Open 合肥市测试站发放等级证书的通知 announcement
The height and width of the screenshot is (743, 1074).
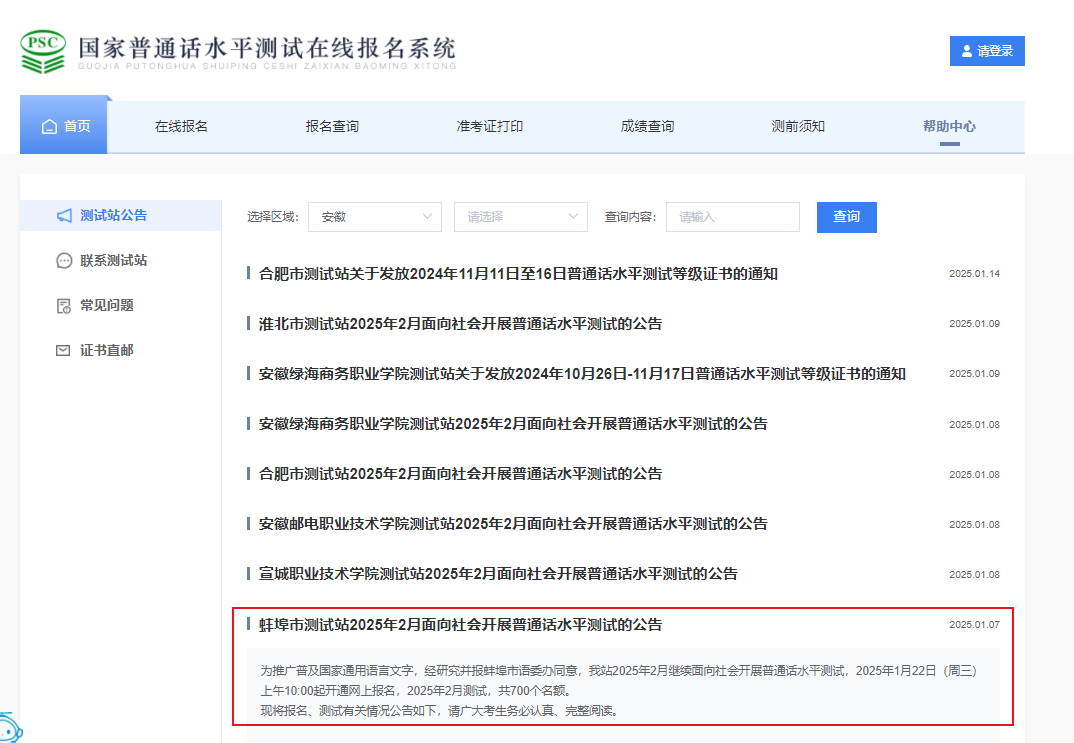click(x=519, y=274)
